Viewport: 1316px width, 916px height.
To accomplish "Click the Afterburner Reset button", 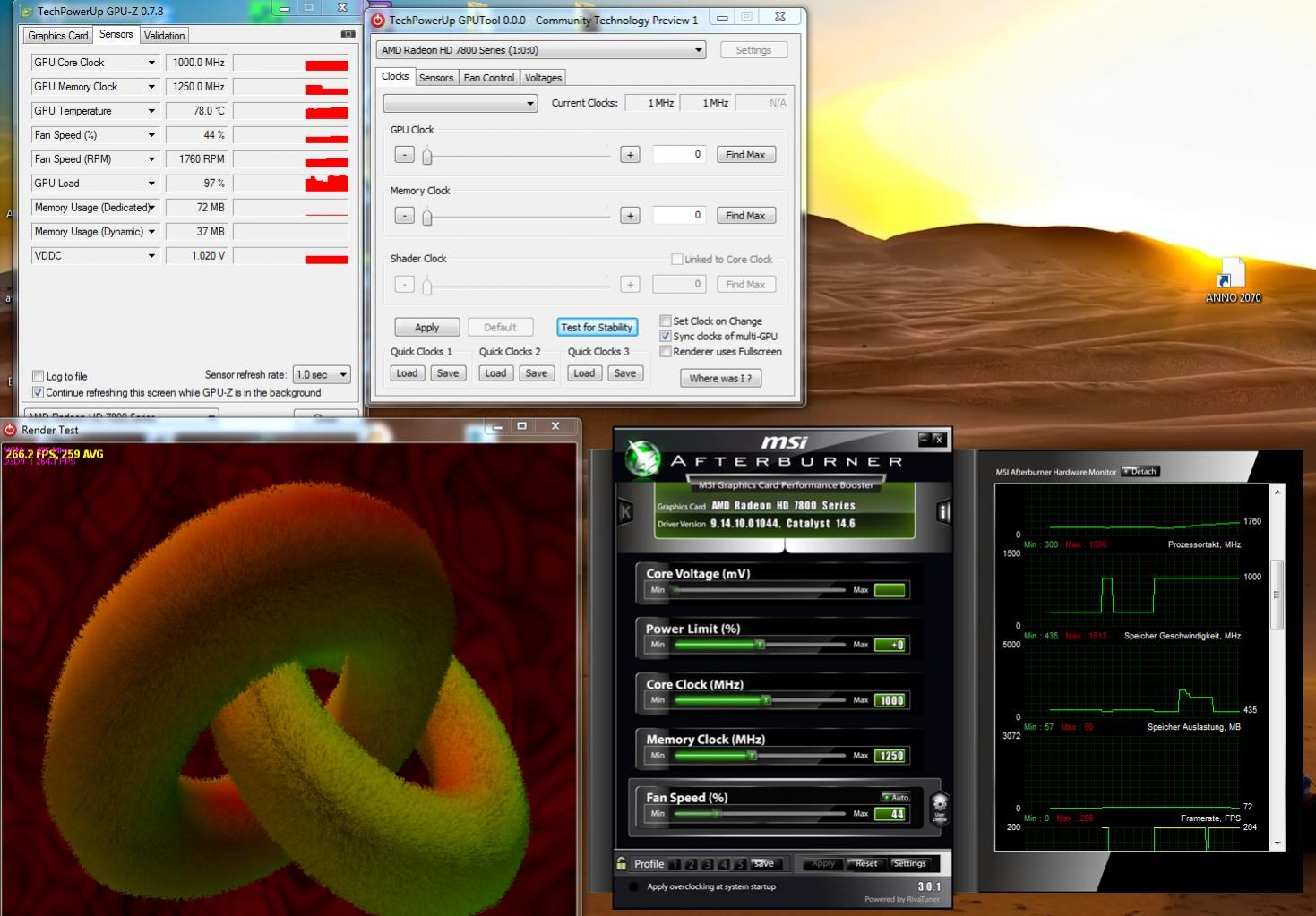I will click(865, 864).
